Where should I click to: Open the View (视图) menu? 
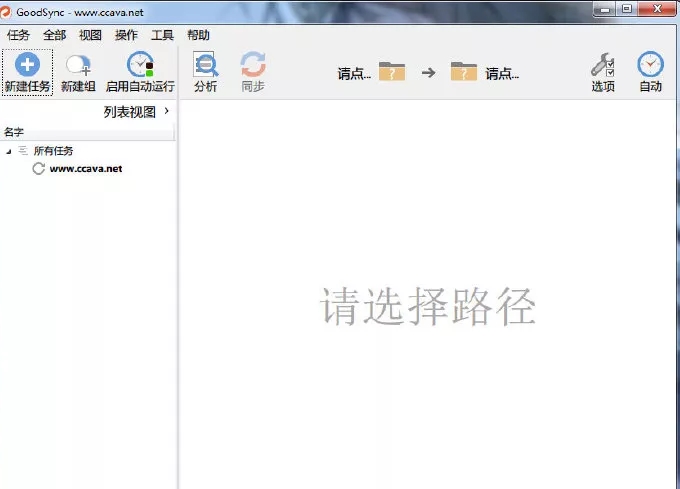click(90, 35)
